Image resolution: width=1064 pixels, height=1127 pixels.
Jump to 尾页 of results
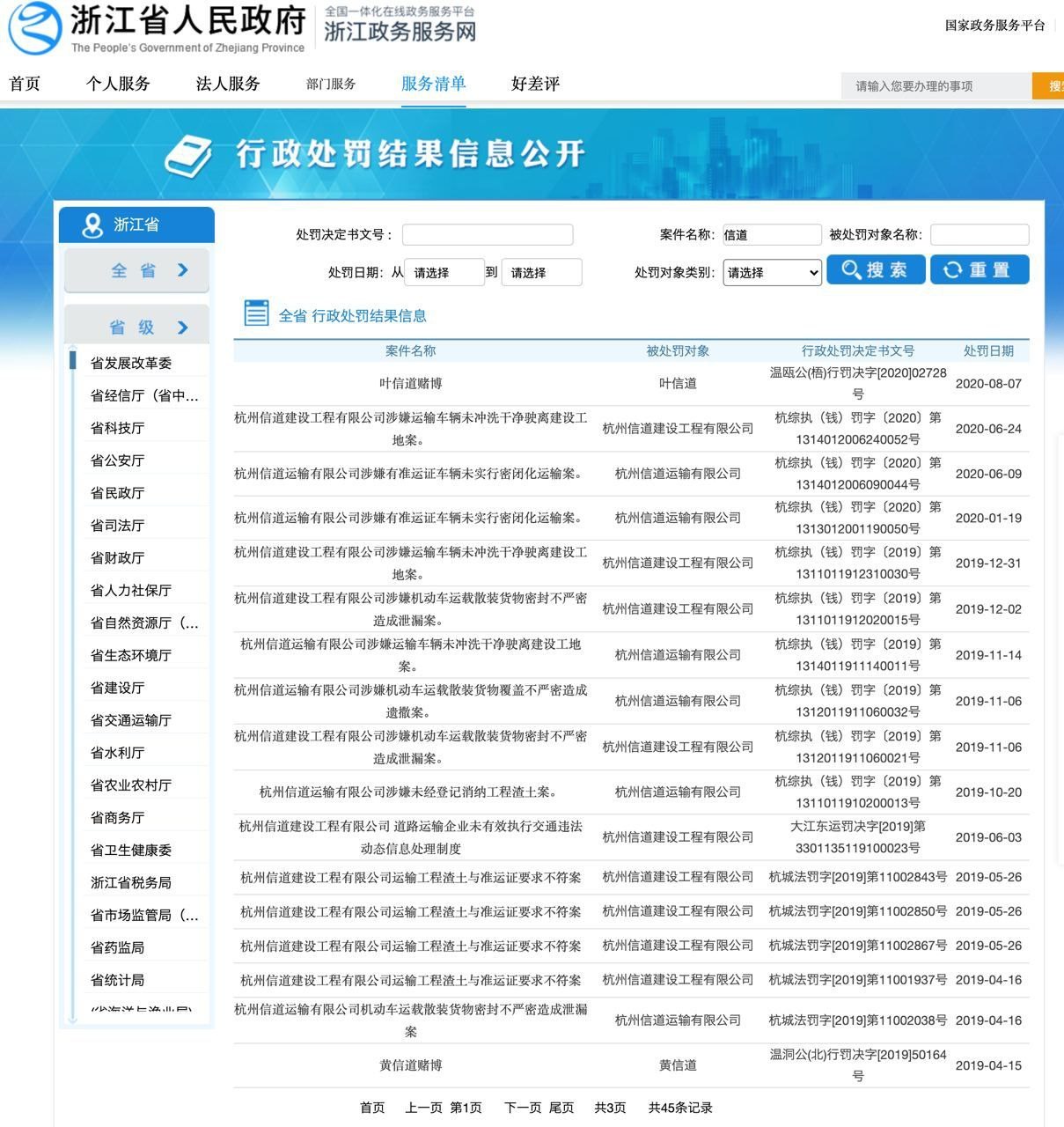[561, 1108]
